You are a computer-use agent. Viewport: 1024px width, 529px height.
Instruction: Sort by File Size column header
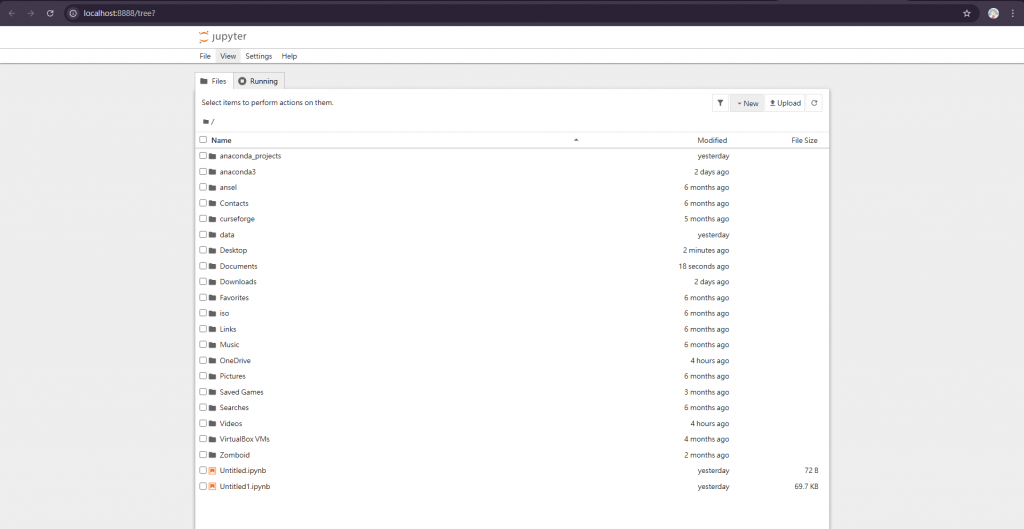pos(804,140)
